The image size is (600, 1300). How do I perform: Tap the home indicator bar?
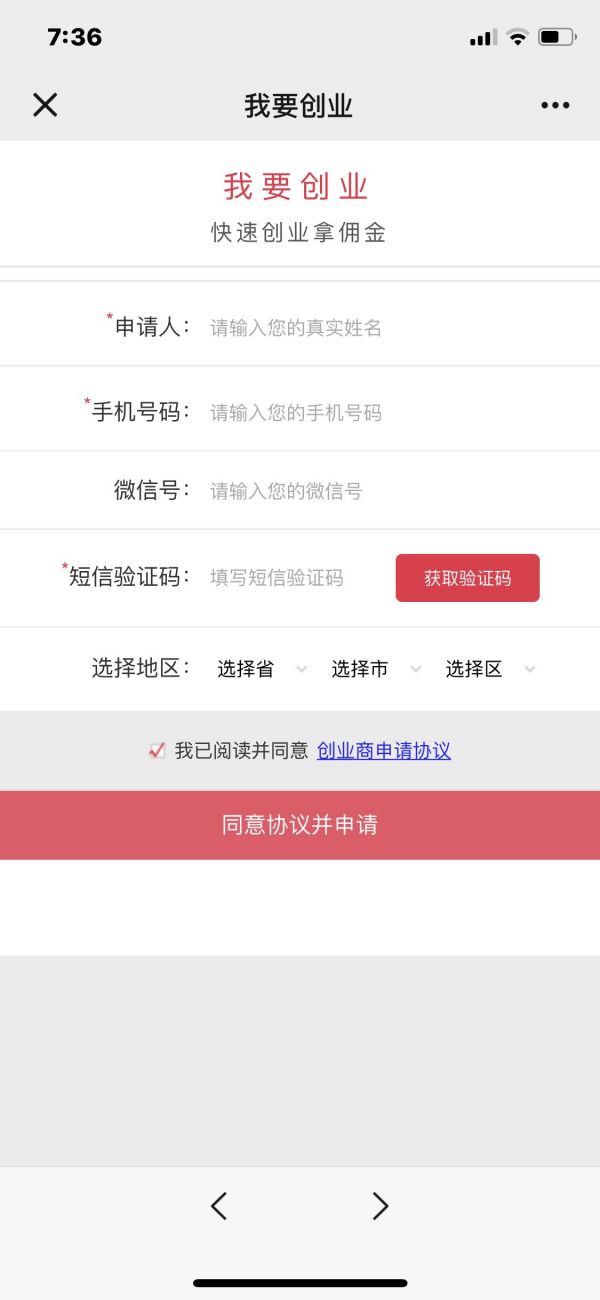(x=300, y=1282)
